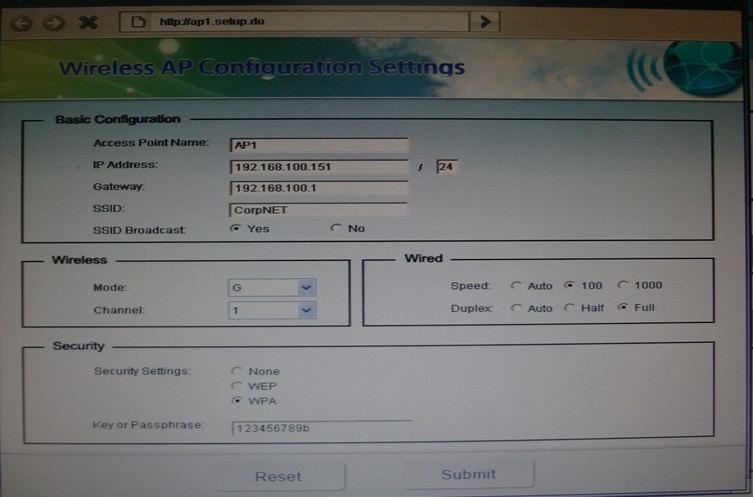
Task: Select Auto duplex
Action: (x=515, y=308)
